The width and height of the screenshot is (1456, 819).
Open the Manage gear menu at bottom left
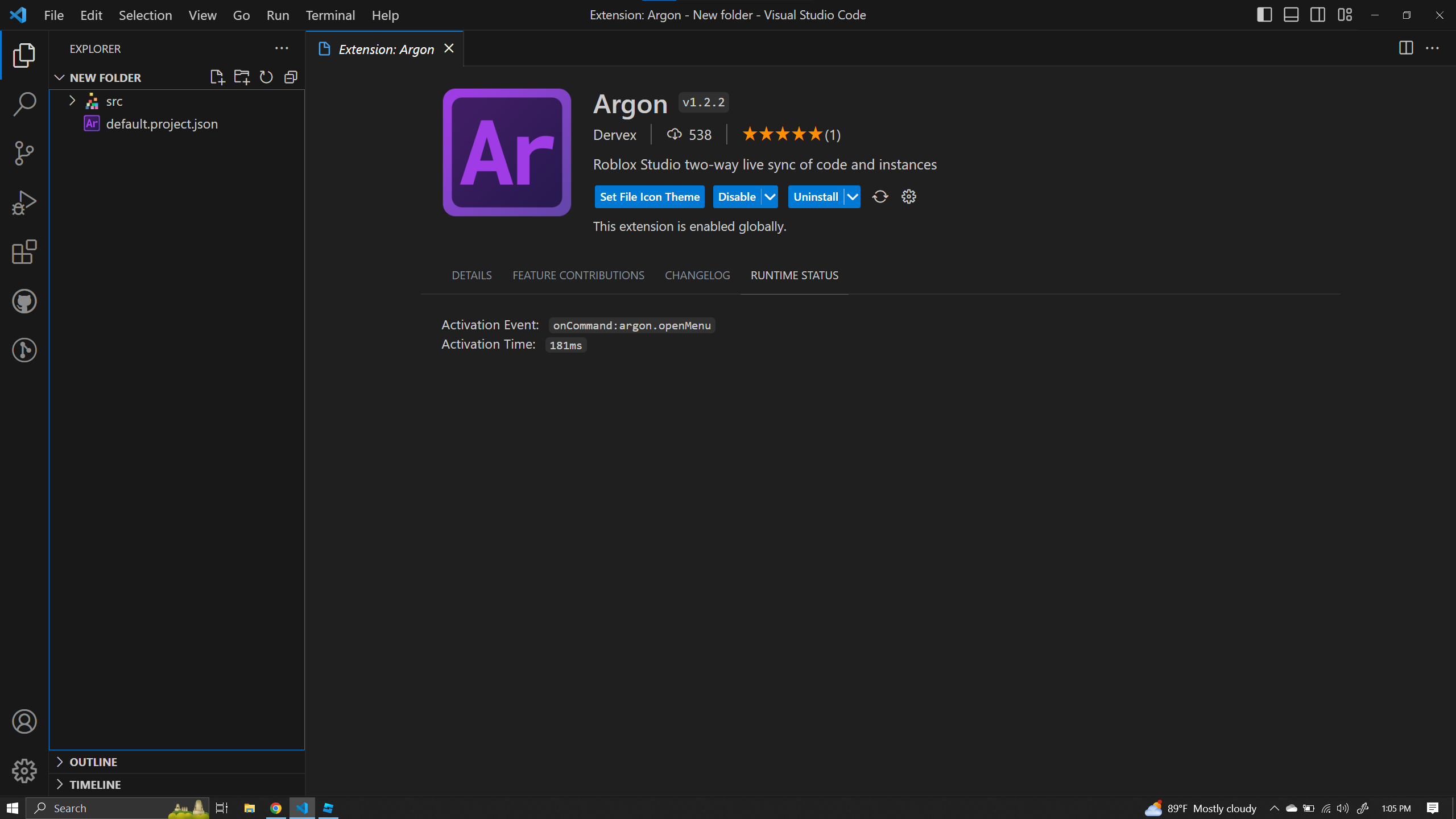click(x=24, y=771)
